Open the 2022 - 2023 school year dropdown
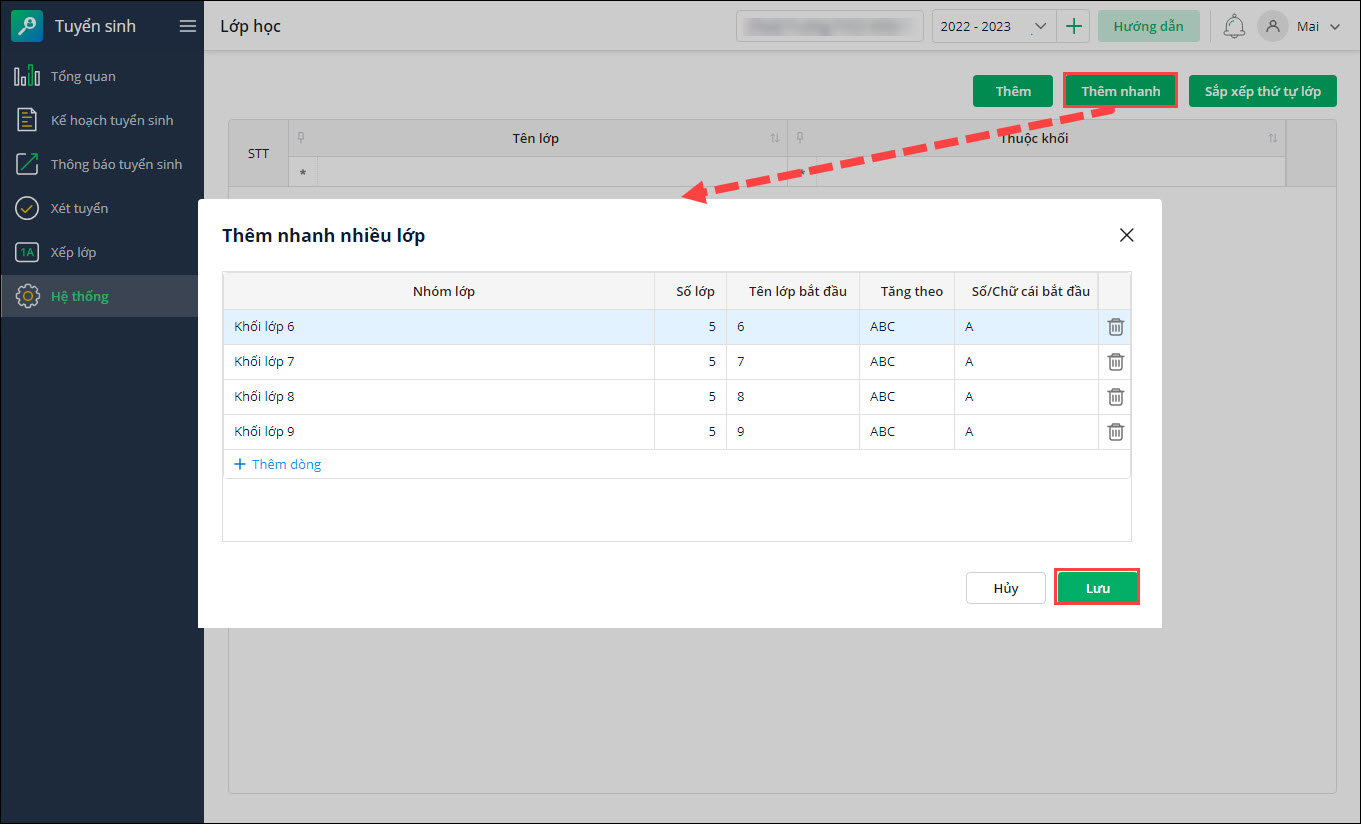The height and width of the screenshot is (824, 1361). point(995,26)
